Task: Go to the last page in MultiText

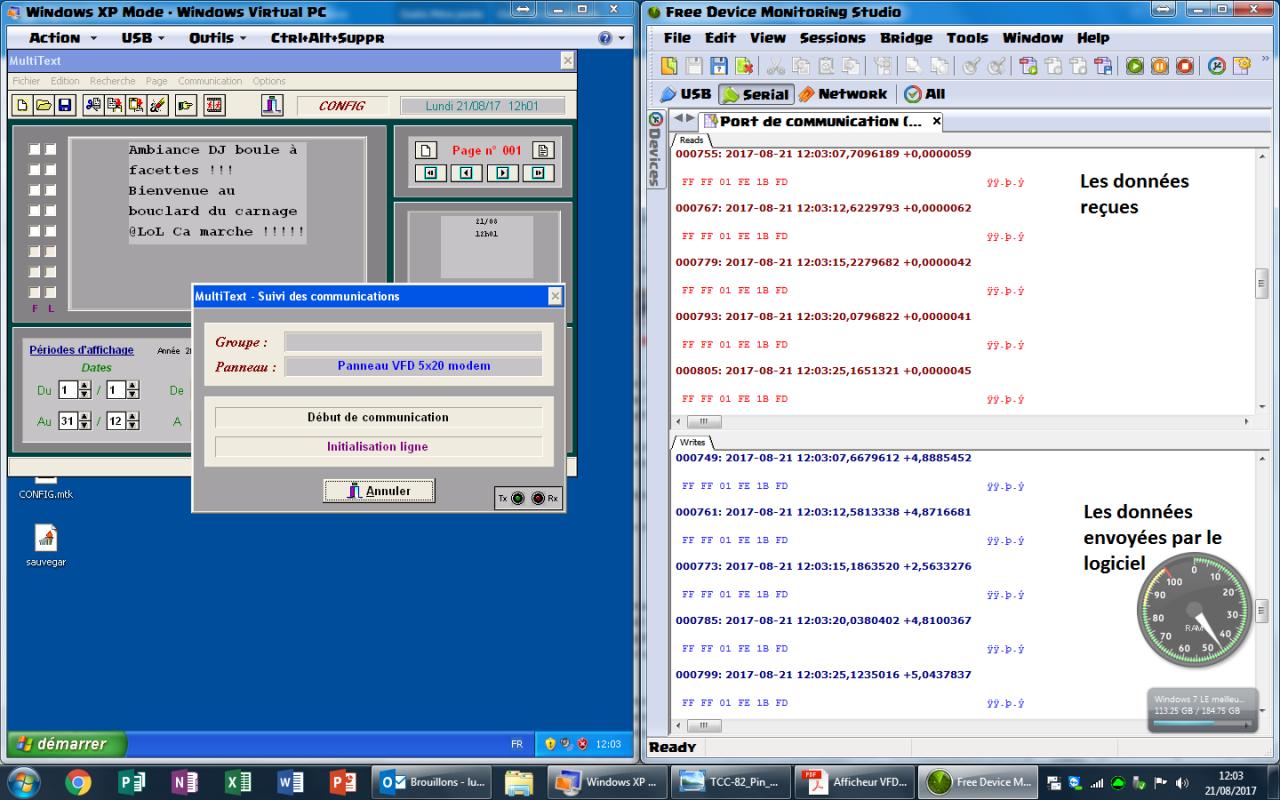Action: tap(538, 173)
